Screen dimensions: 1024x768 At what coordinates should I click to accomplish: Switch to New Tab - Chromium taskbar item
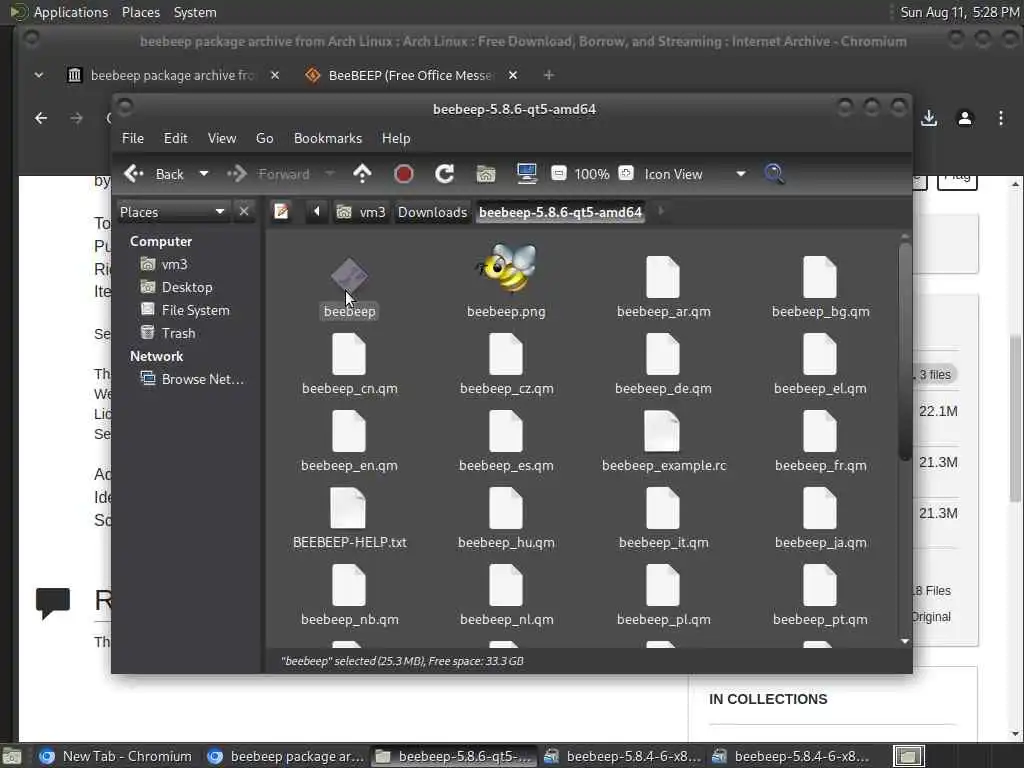click(x=116, y=756)
